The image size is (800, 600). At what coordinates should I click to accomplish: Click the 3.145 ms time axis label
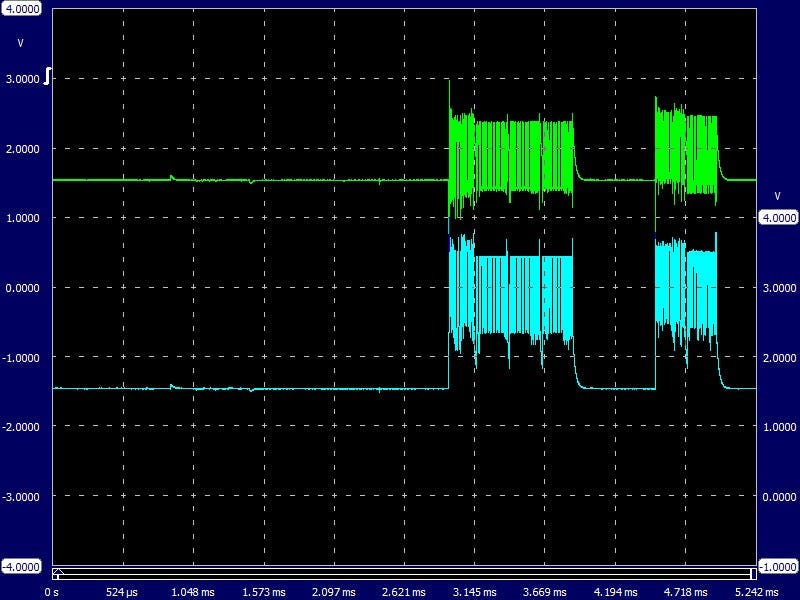pos(474,591)
